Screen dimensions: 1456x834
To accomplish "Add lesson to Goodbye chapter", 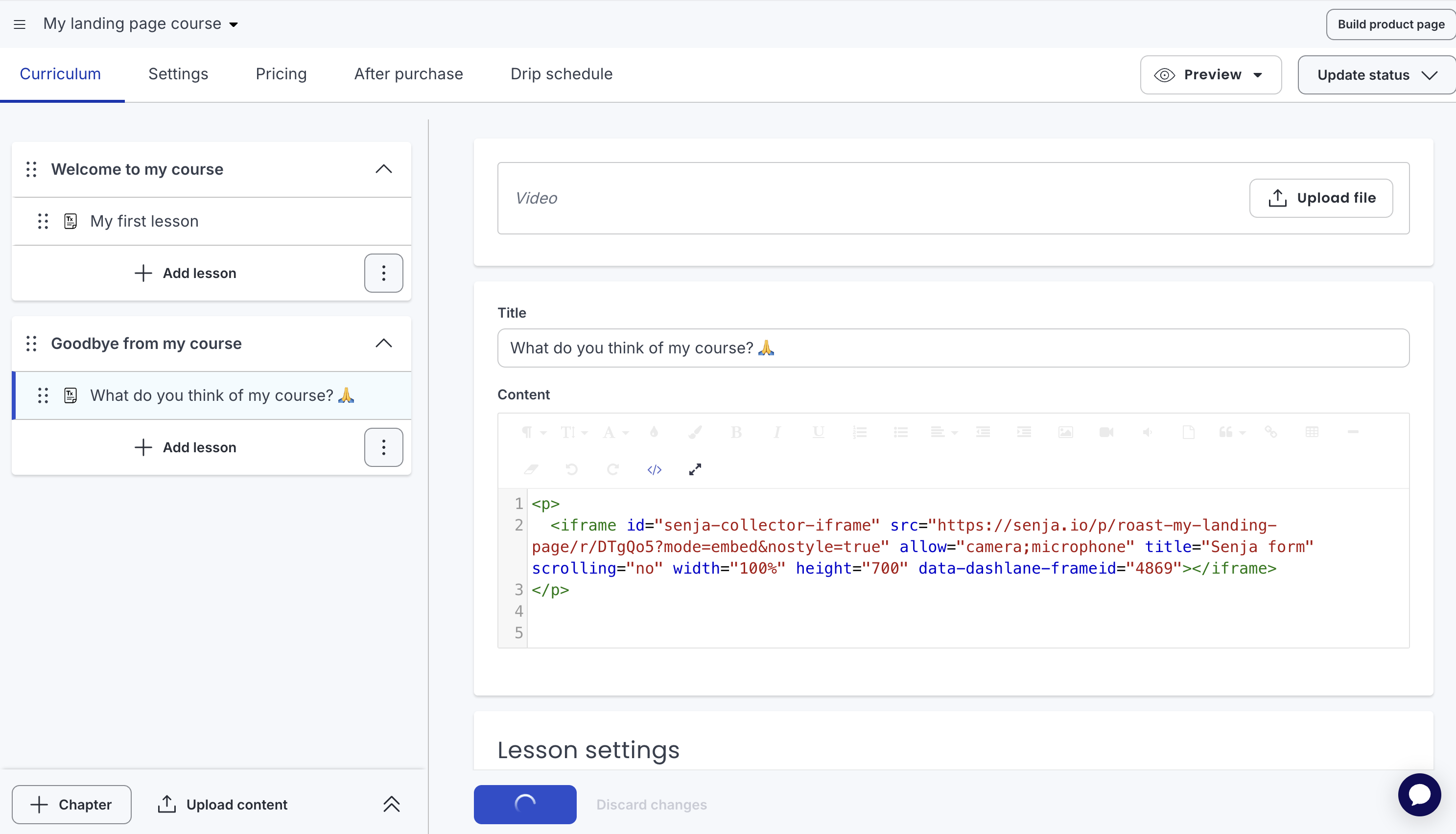I will pyautogui.click(x=186, y=447).
